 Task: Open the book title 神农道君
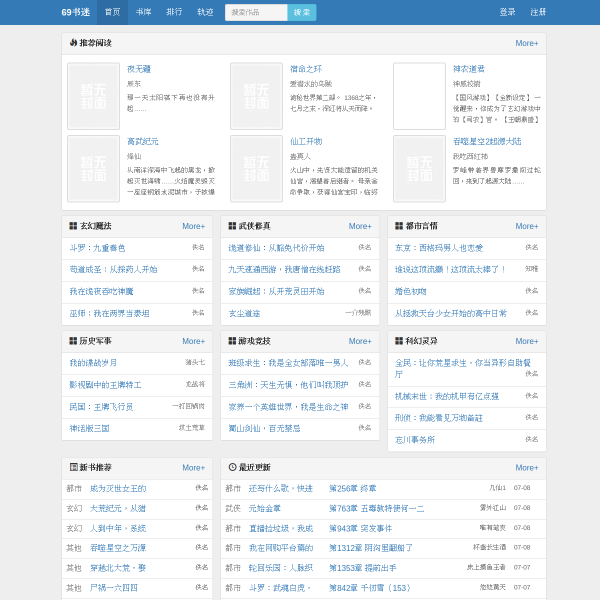click(x=469, y=69)
